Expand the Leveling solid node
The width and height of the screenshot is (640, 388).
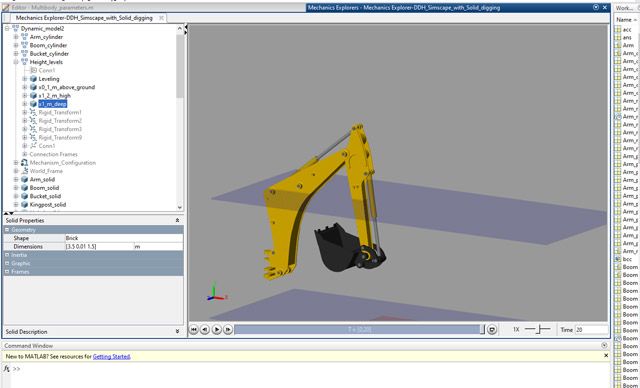point(25,79)
